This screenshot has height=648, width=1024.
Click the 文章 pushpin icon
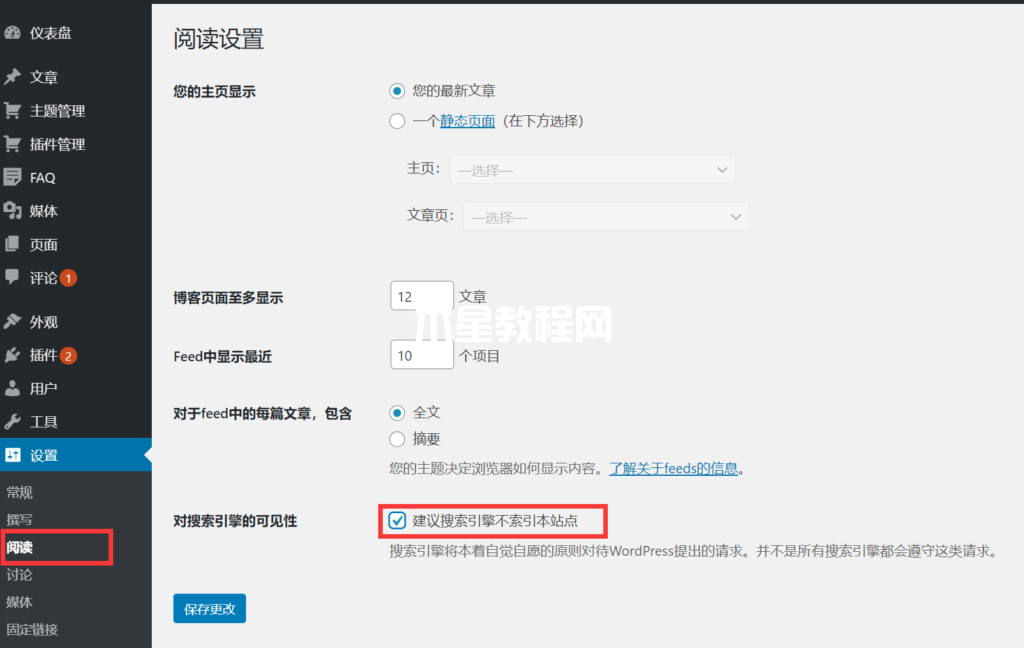pyautogui.click(x=12, y=76)
